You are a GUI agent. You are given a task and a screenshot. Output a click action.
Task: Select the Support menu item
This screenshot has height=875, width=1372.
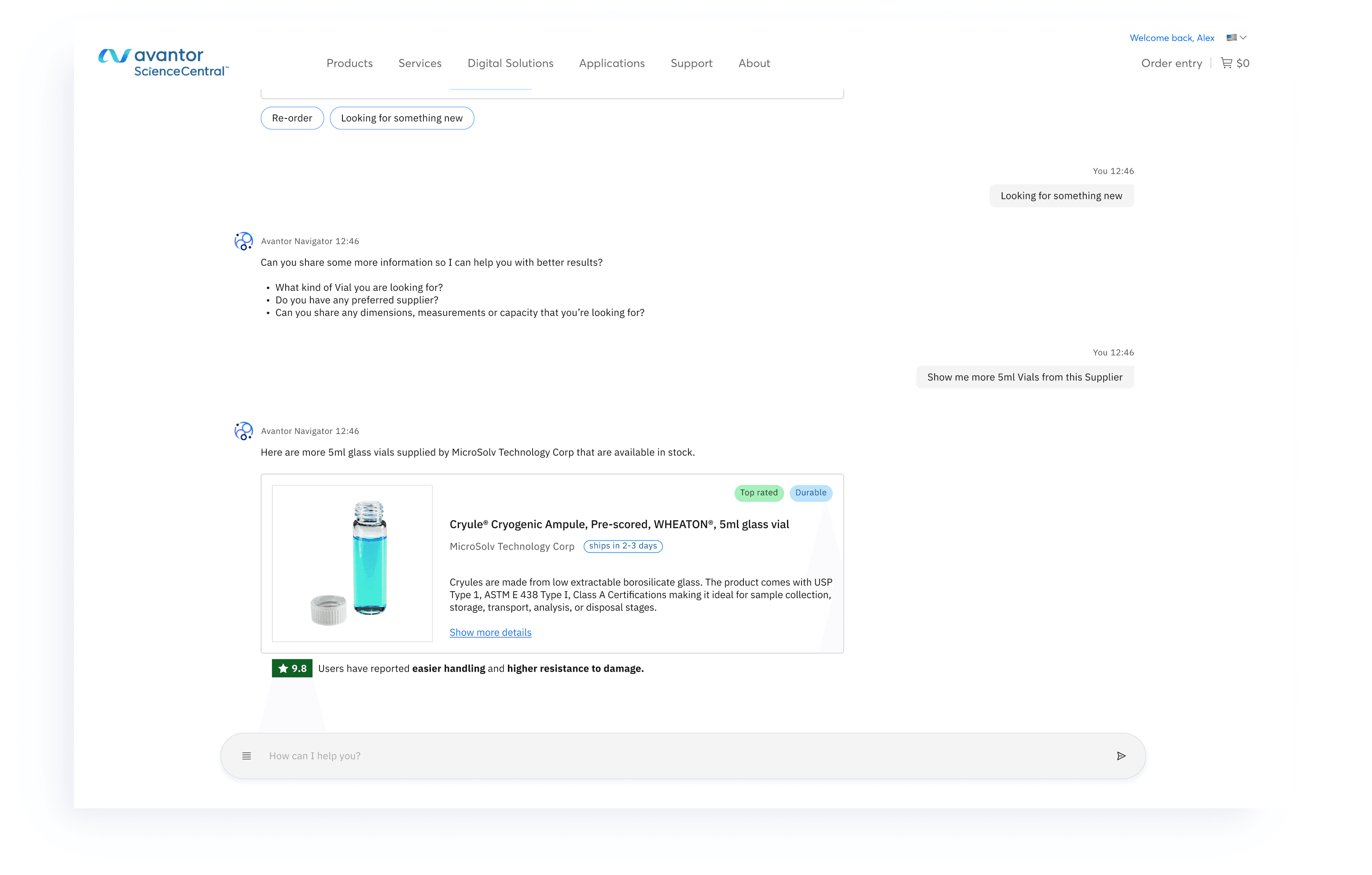[x=691, y=63]
